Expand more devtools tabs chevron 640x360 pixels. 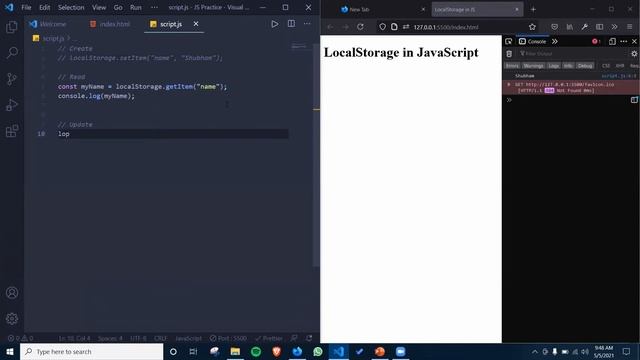(x=555, y=41)
